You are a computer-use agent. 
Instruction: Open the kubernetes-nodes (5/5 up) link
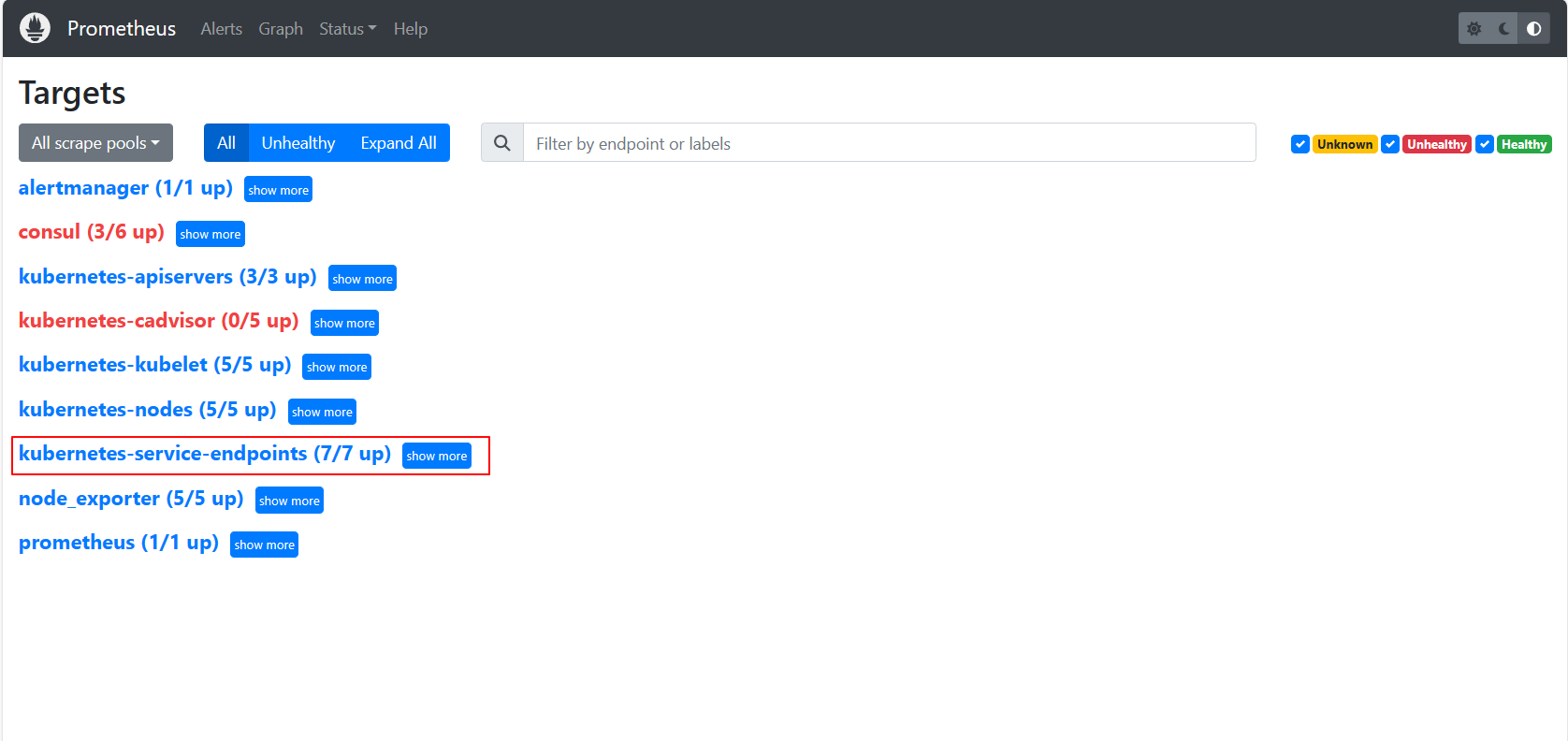tap(148, 410)
